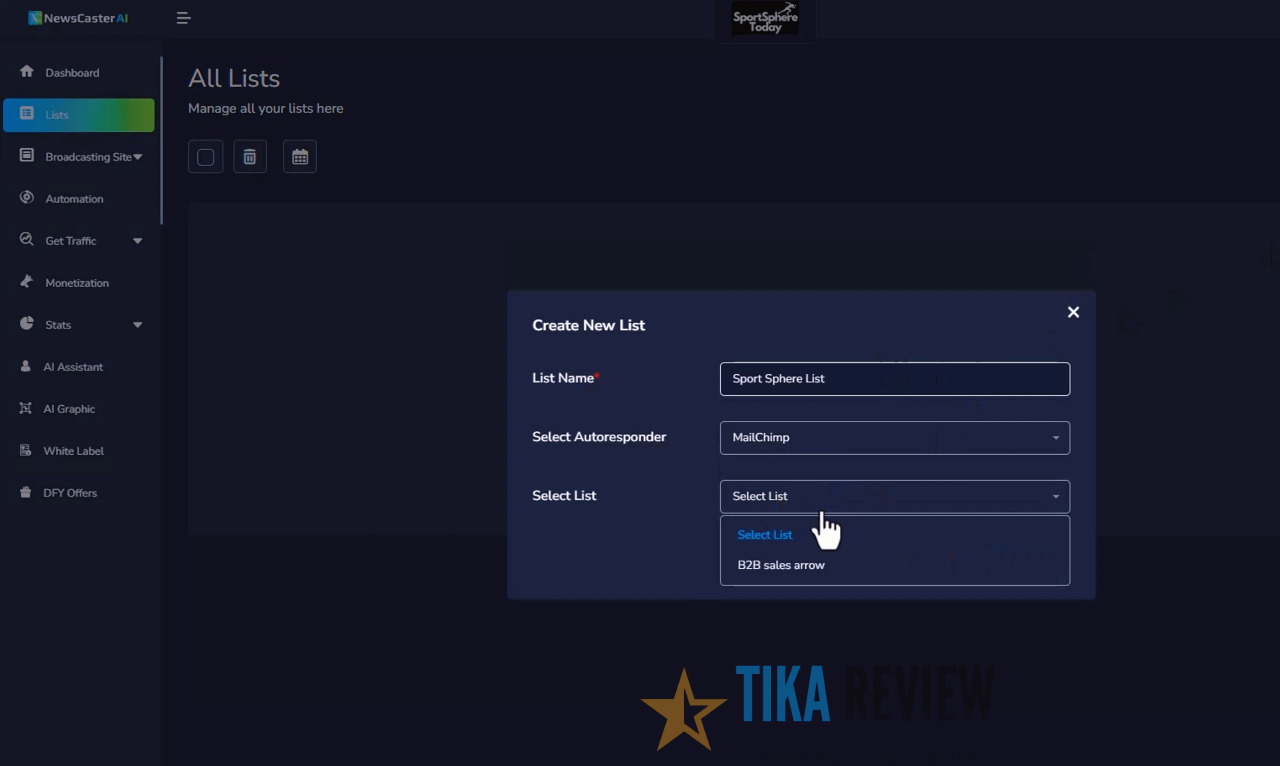Click the Get Traffic search icon
The image size is (1280, 766).
click(27, 240)
